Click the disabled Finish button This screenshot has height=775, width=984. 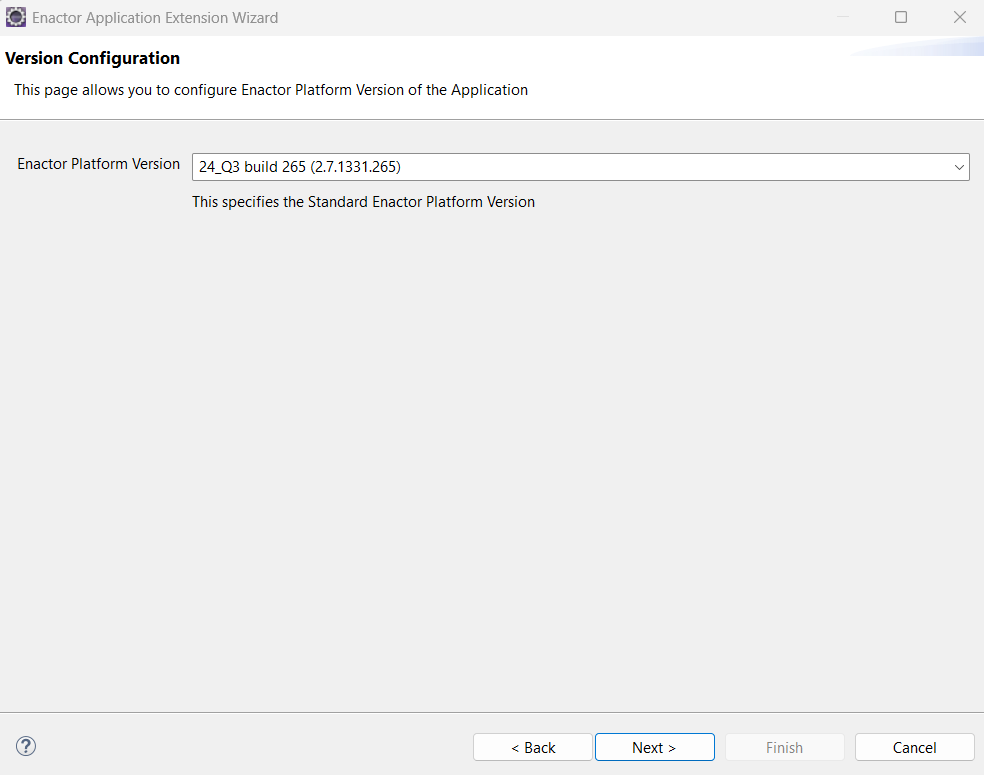pos(784,747)
